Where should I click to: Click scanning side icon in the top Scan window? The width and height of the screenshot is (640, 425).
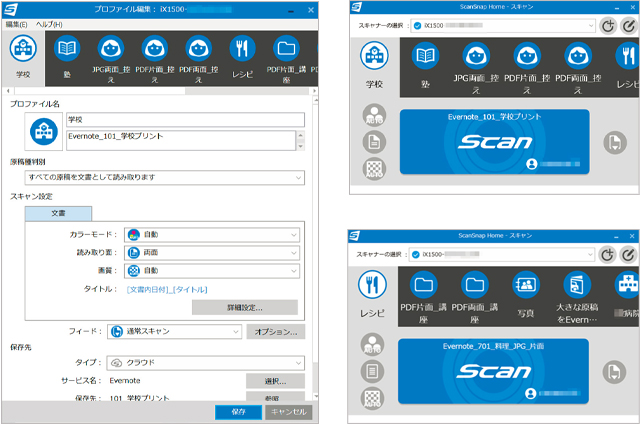(374, 142)
